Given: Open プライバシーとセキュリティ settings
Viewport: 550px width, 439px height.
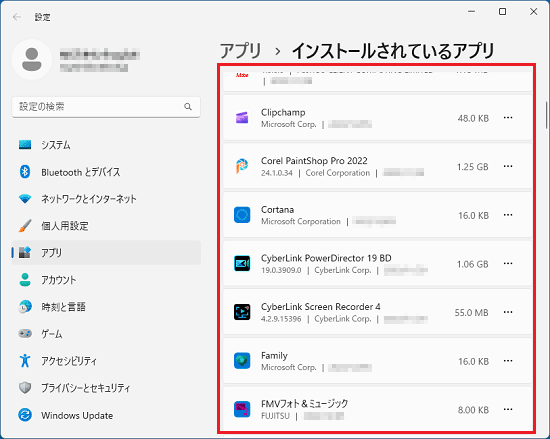Looking at the screenshot, I should [x=106, y=388].
